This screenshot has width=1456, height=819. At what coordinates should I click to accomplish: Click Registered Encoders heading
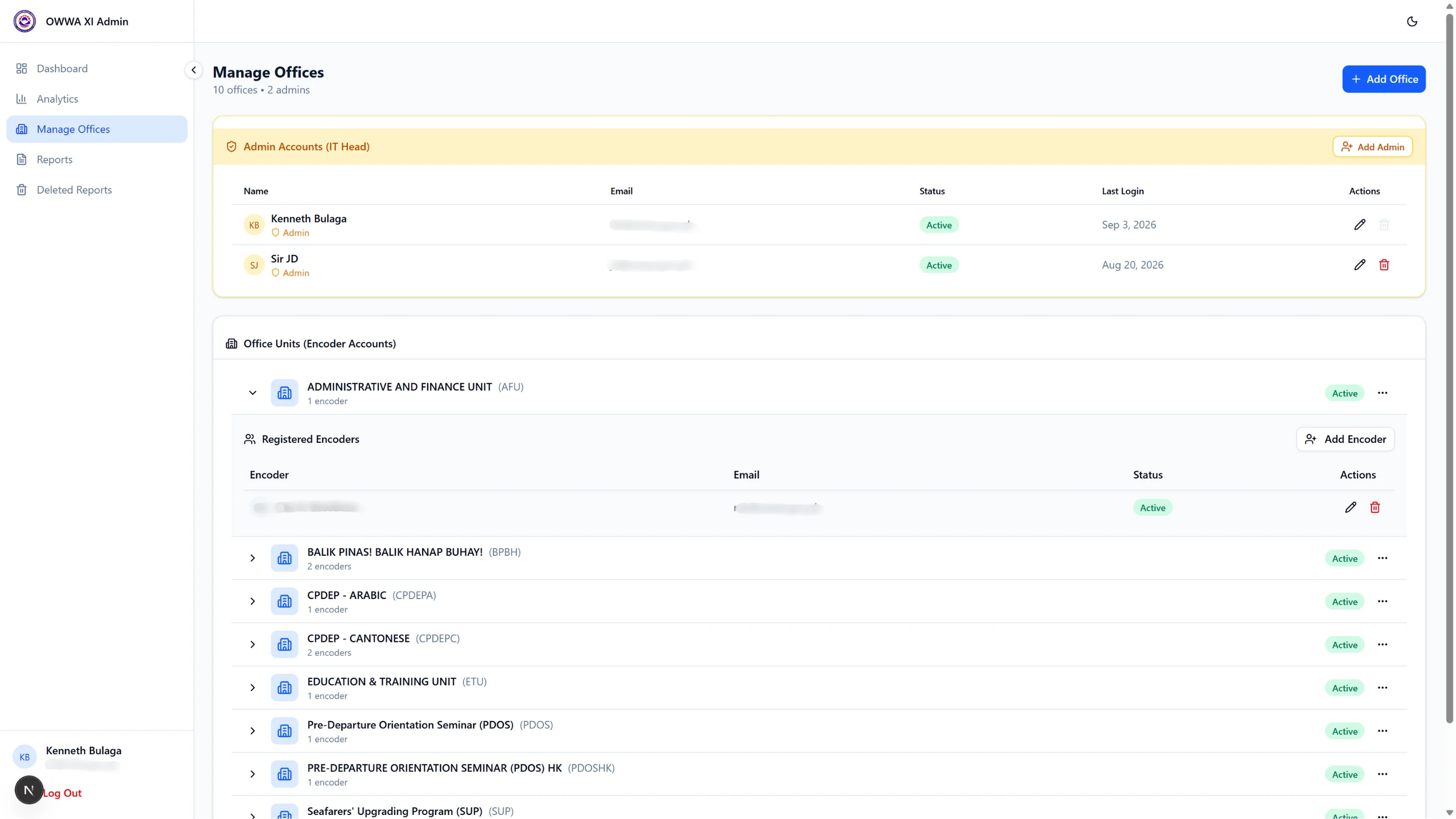(x=310, y=439)
